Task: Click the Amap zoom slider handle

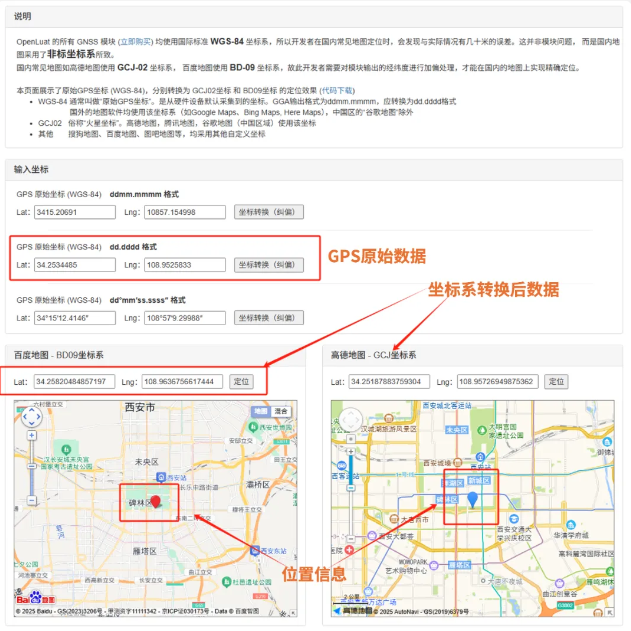Action: [351, 488]
